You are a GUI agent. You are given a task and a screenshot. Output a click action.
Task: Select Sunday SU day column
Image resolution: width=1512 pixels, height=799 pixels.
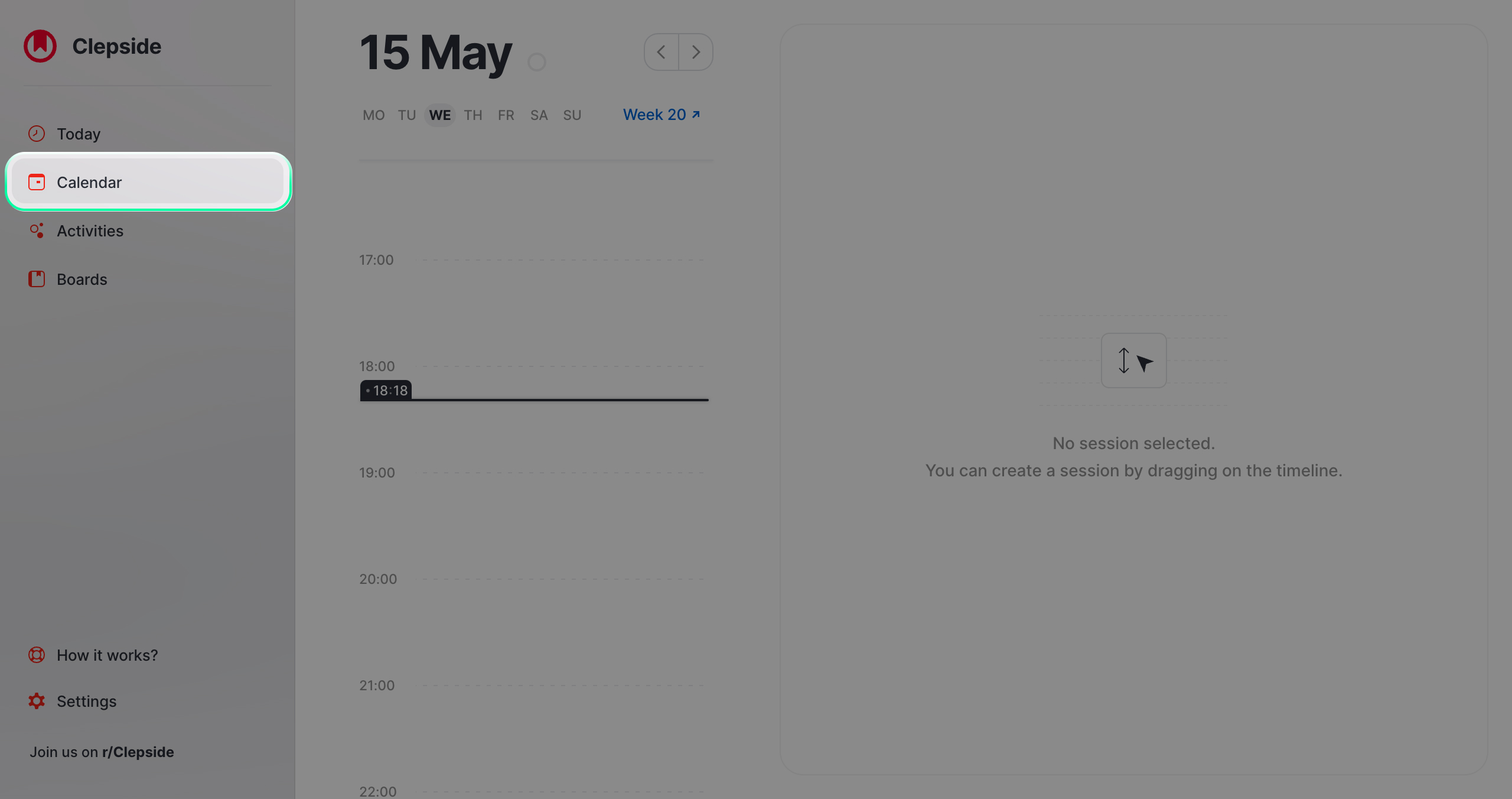pos(570,113)
